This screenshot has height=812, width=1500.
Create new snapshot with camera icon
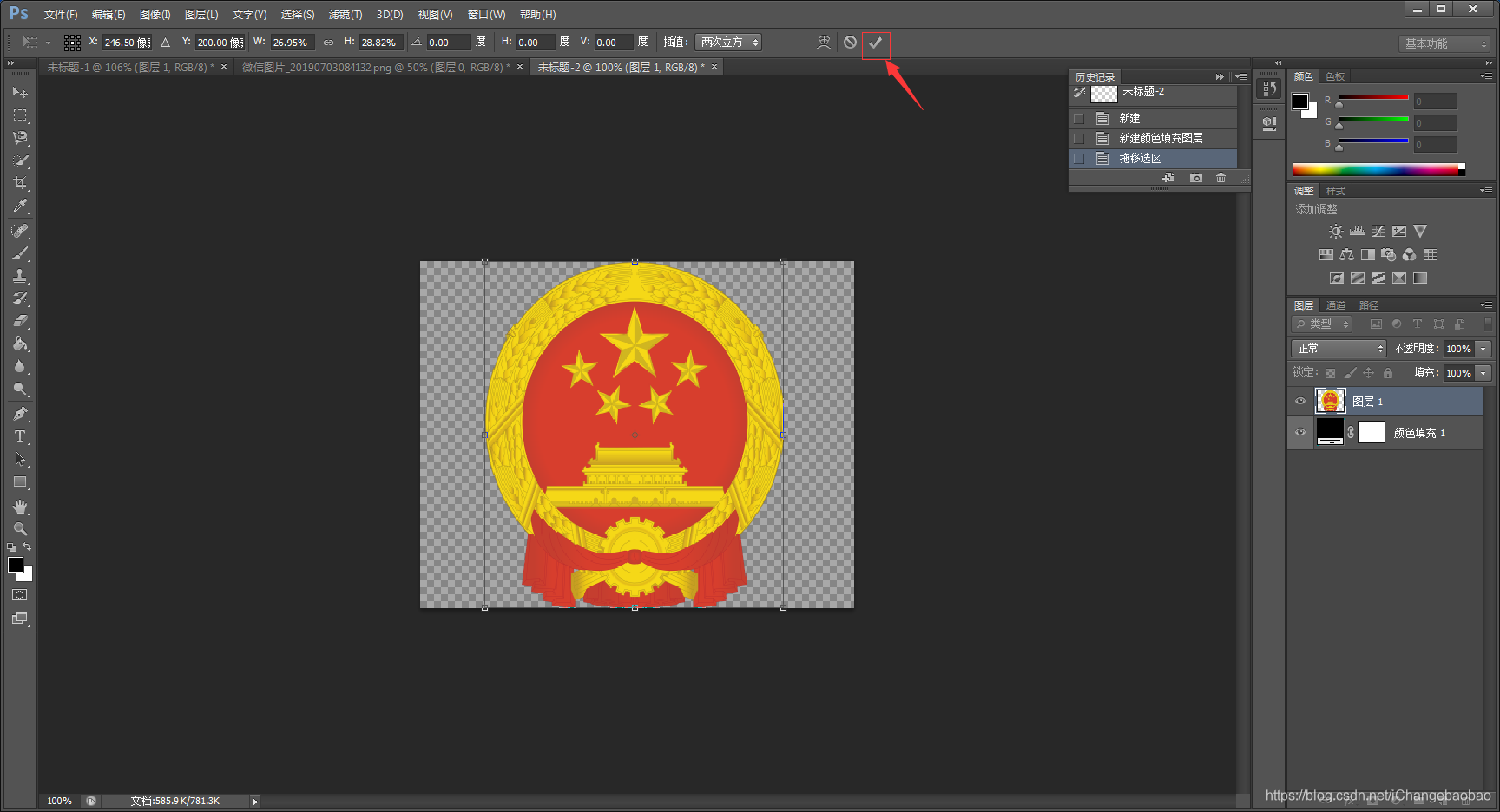[1196, 178]
